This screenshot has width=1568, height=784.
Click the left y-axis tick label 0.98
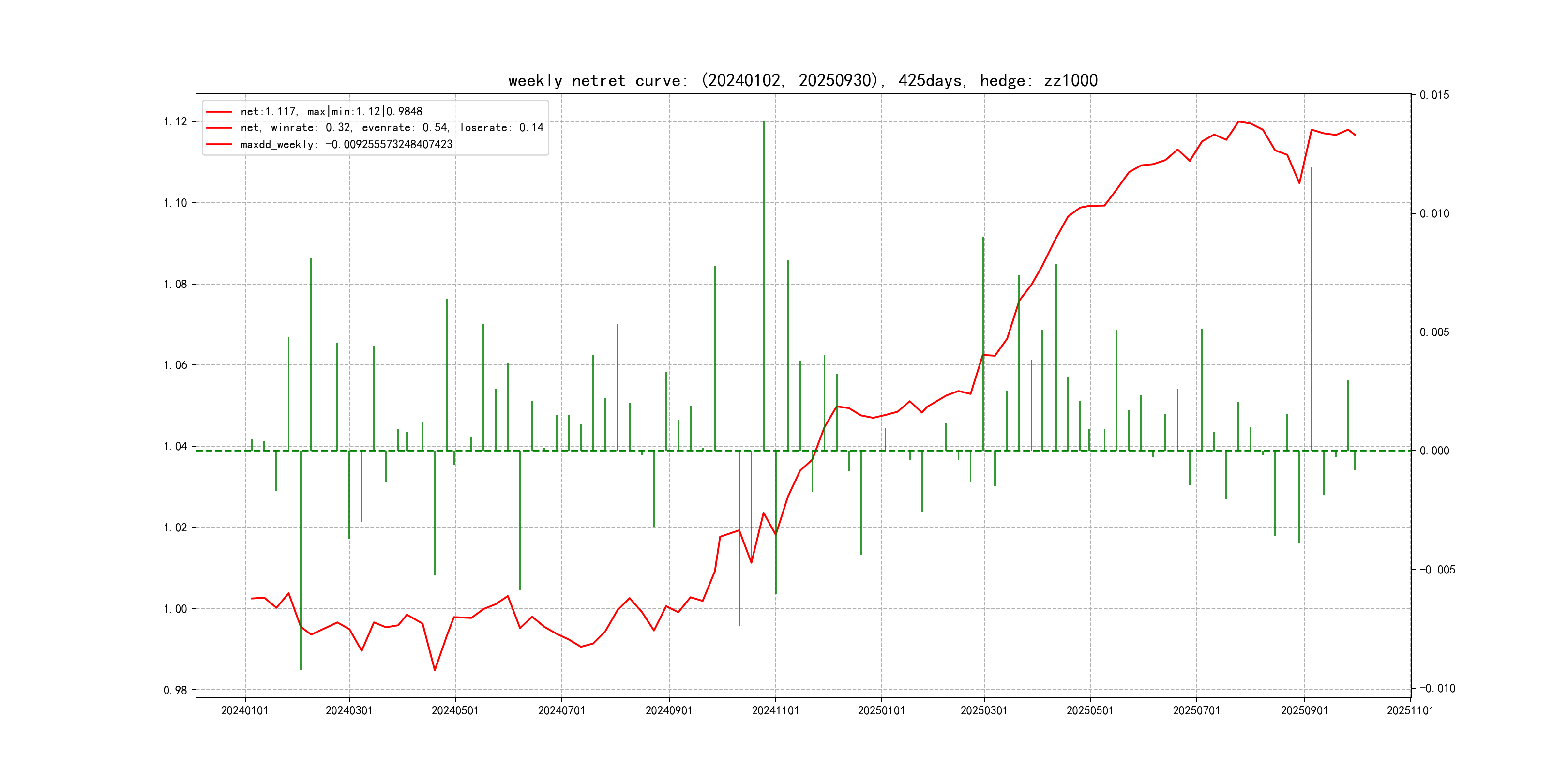(x=175, y=690)
